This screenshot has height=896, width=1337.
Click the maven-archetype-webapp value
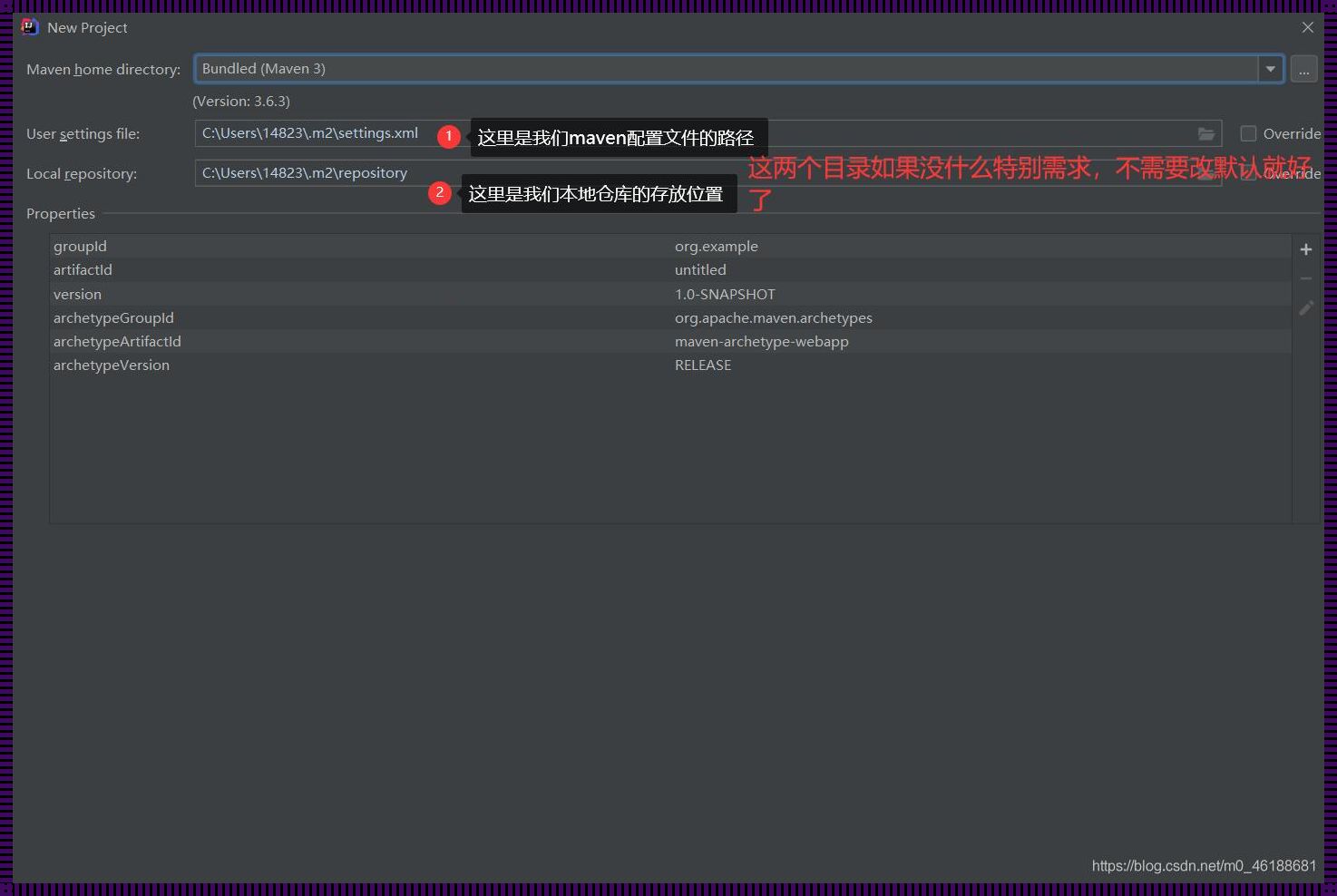761,341
